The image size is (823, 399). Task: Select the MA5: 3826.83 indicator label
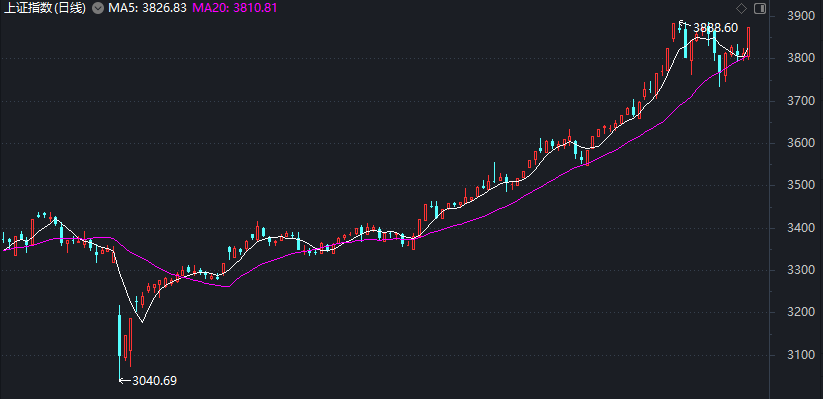coord(147,8)
